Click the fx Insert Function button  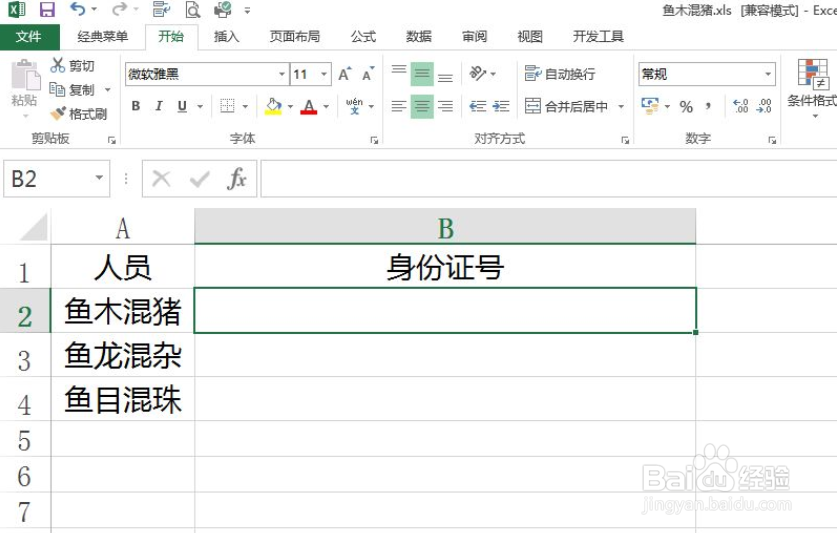(236, 178)
